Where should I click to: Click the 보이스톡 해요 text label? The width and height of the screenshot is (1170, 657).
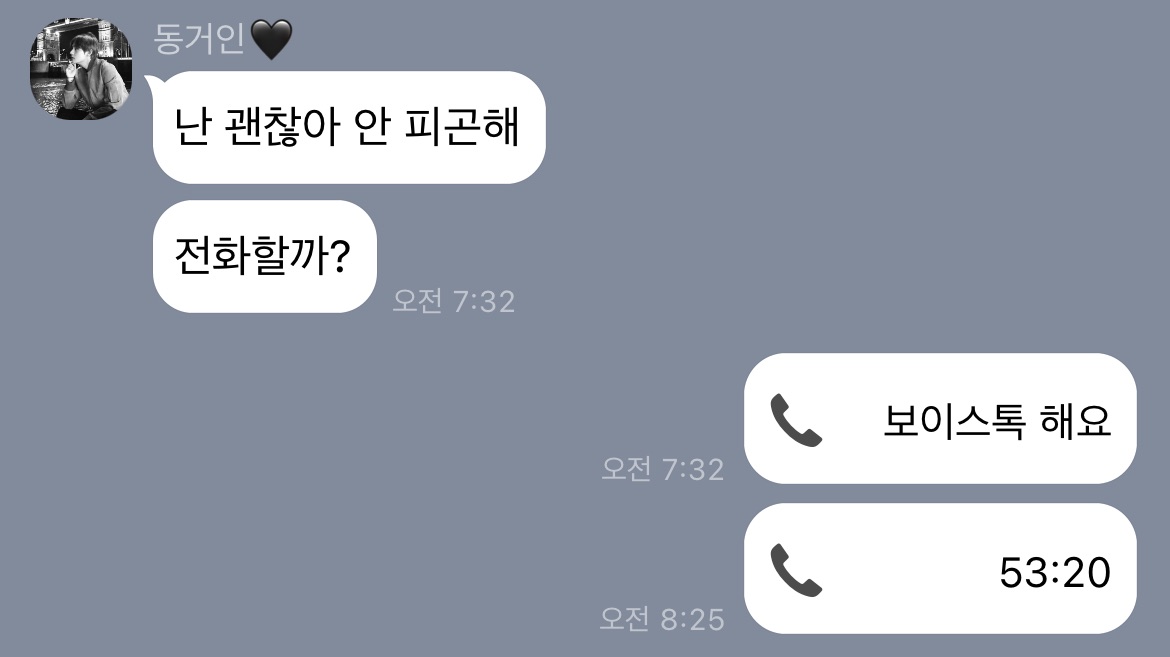[x=998, y=420]
